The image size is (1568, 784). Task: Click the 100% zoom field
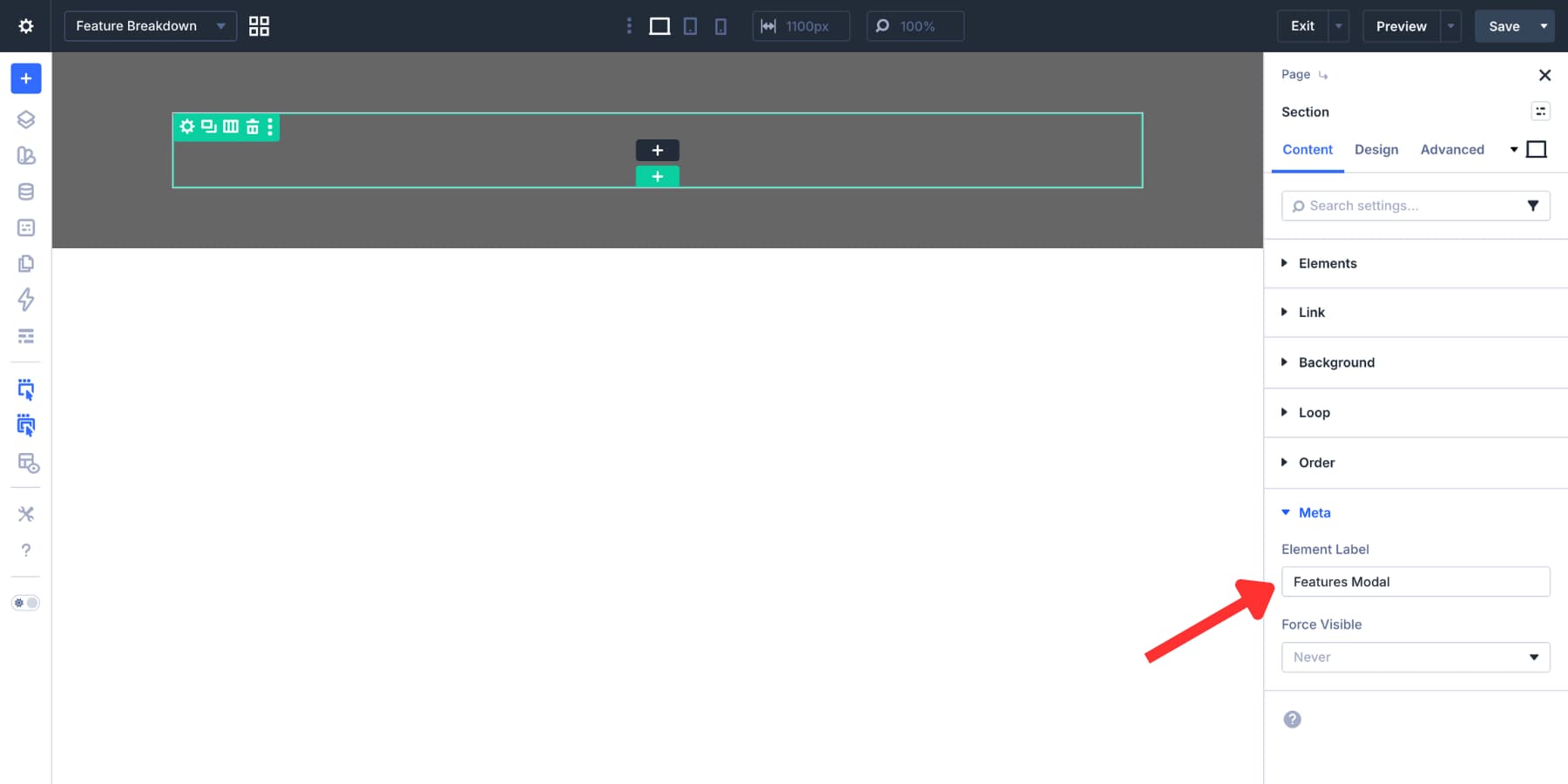coord(916,26)
